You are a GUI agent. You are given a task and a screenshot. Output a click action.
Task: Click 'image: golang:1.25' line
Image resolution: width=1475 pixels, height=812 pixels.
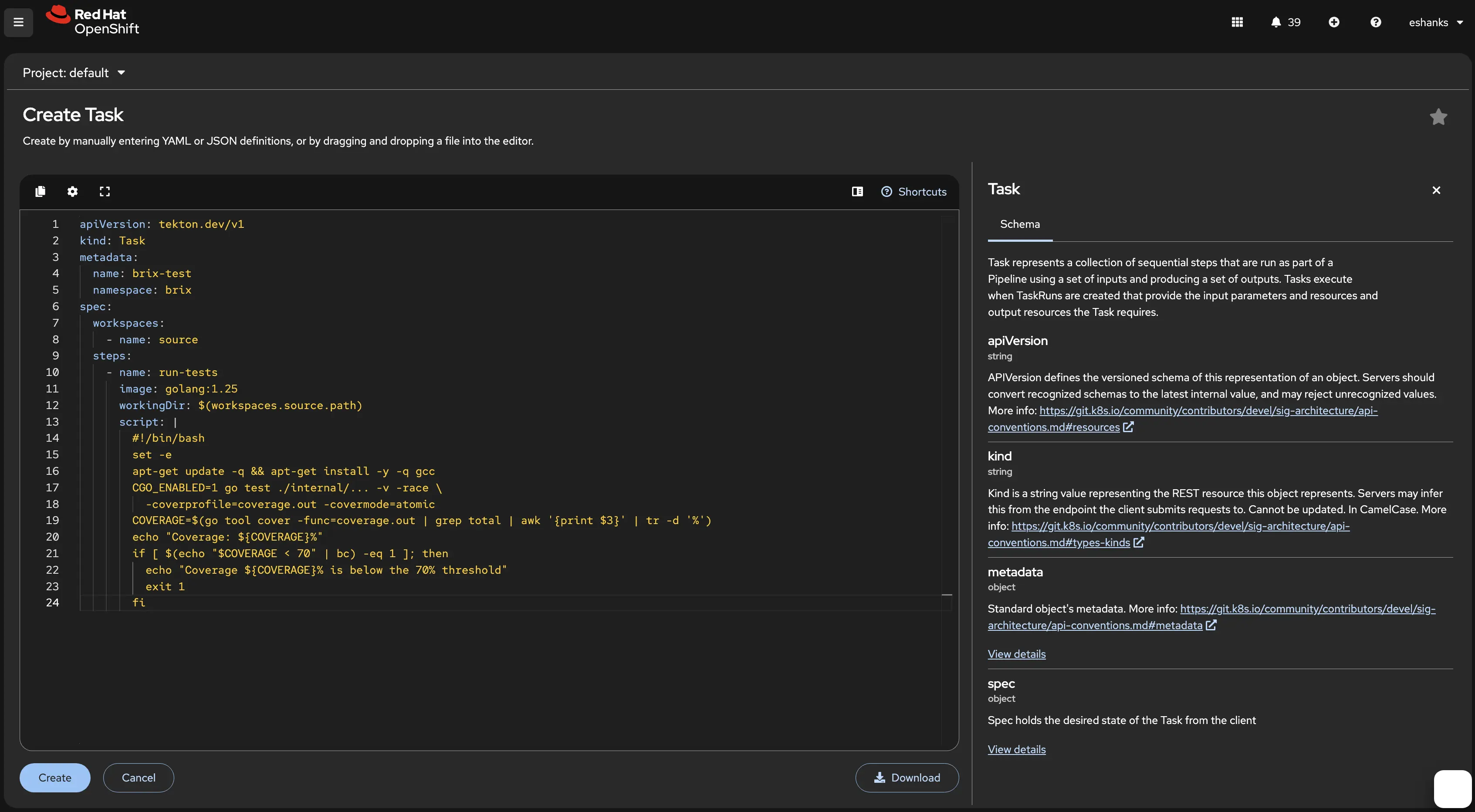178,389
